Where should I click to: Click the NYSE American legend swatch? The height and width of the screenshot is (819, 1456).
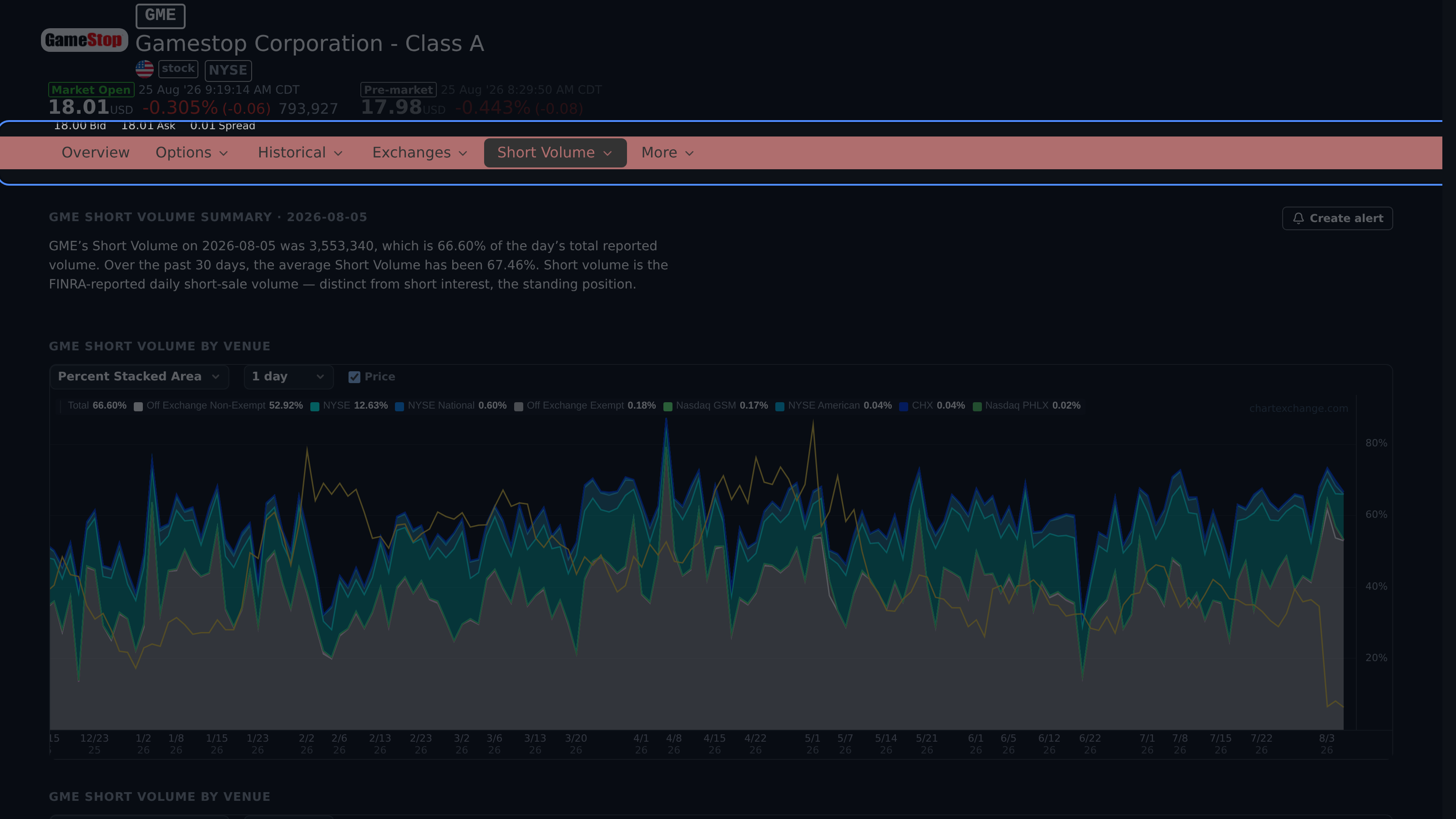[x=780, y=406]
